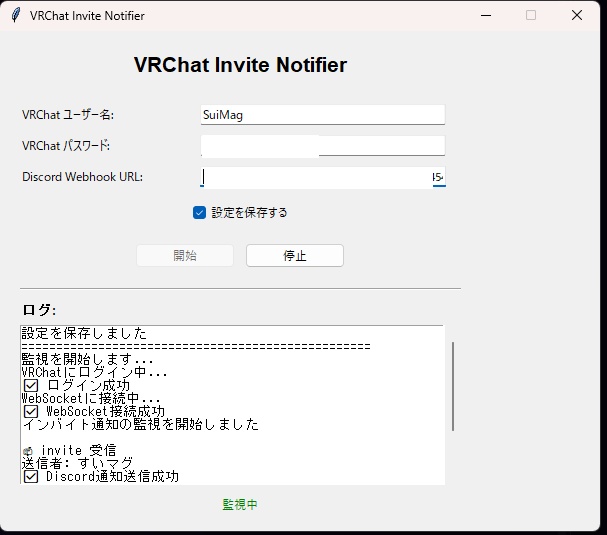Click the Discord通知送信成功 log line
This screenshot has height=535, width=607.
[101, 477]
